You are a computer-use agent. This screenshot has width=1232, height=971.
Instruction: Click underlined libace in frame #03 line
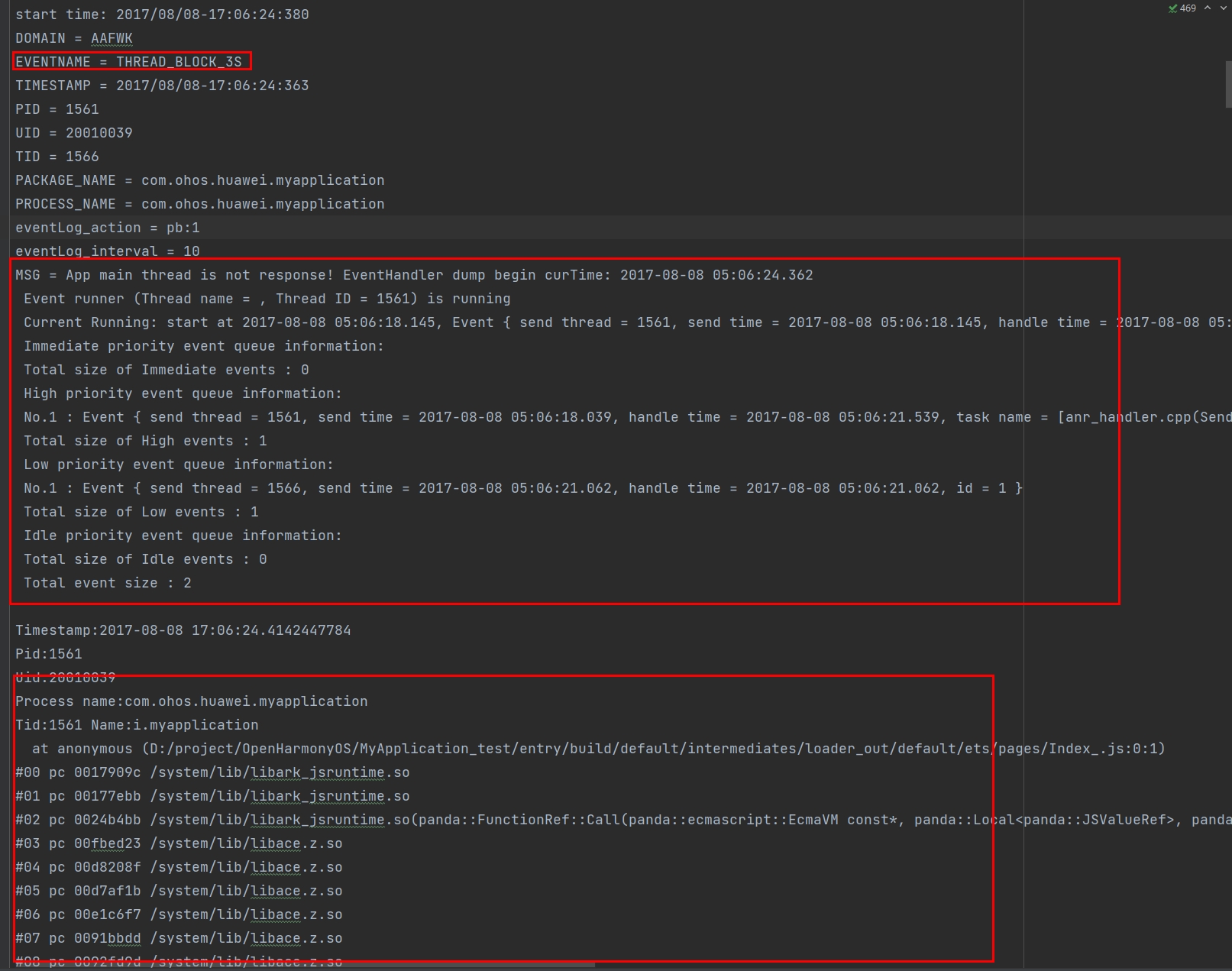pos(275,843)
